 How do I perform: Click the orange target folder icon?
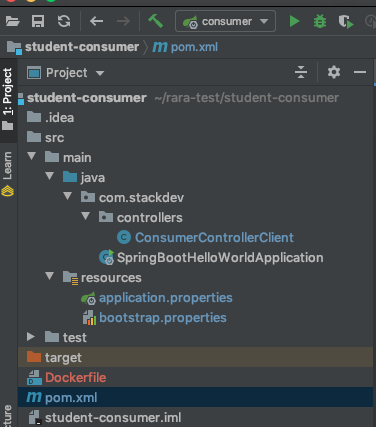coord(34,357)
